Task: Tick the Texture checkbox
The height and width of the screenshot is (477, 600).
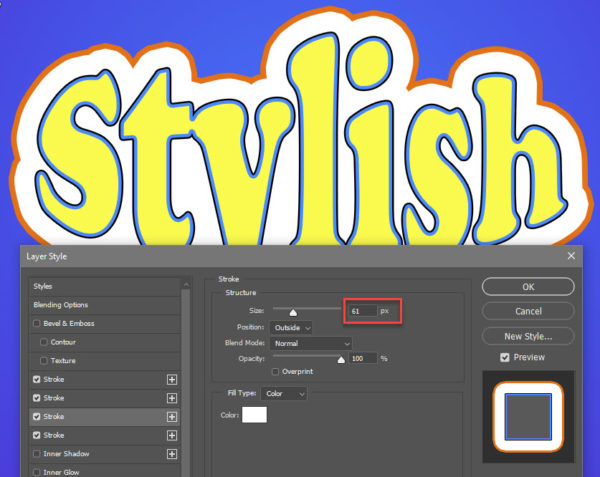Action: coord(44,361)
